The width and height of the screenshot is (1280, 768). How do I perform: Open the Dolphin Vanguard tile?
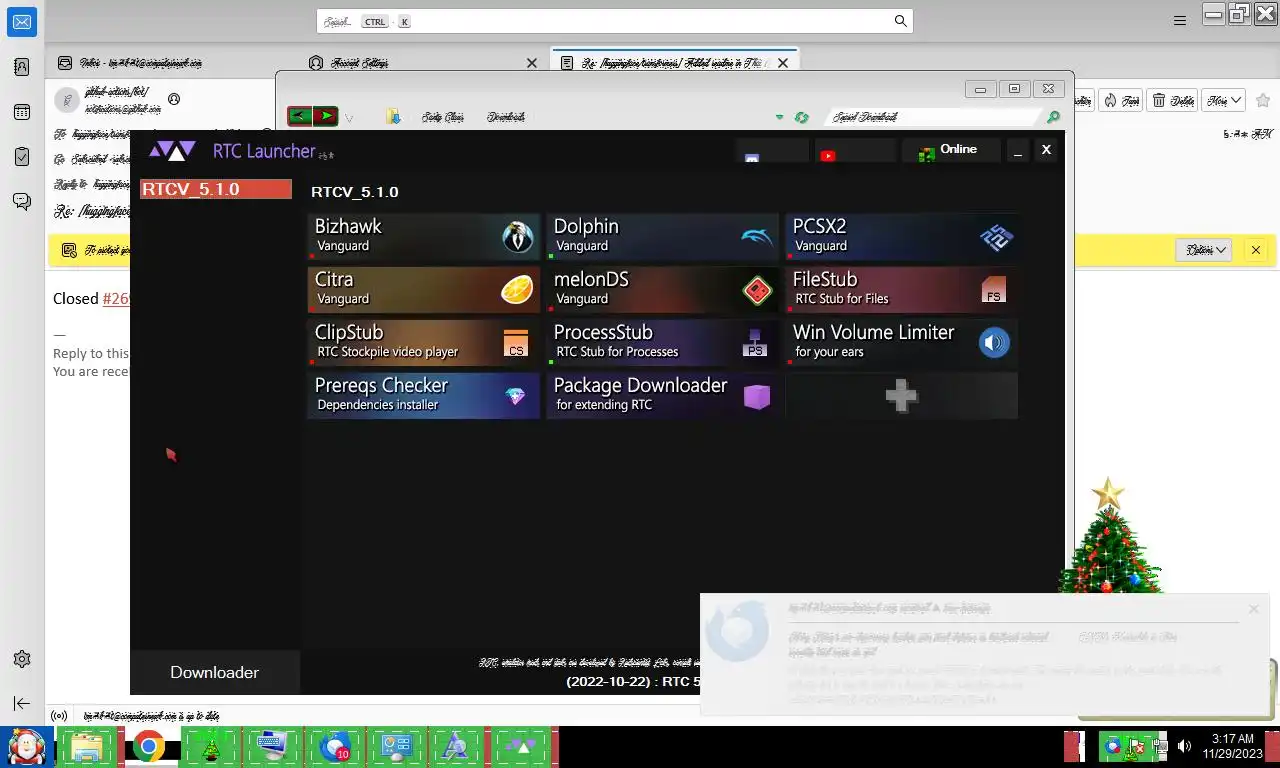click(x=663, y=237)
